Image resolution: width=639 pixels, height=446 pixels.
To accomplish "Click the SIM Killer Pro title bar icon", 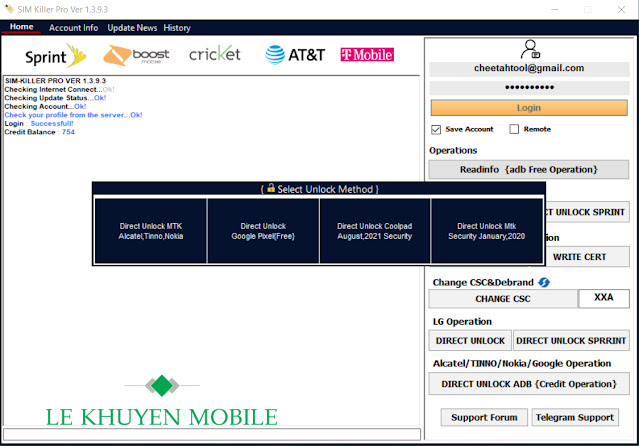I will click(9, 9).
